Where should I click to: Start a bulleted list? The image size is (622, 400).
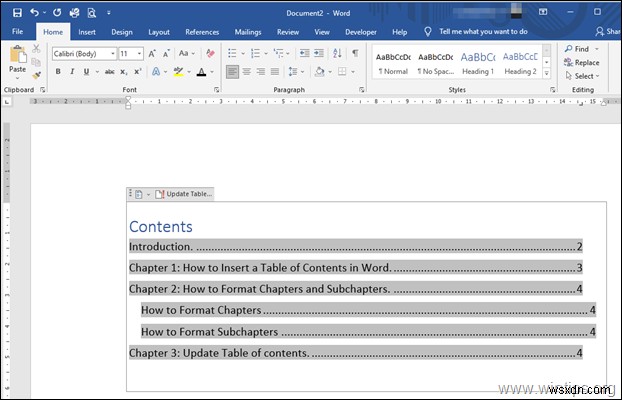click(x=232, y=53)
